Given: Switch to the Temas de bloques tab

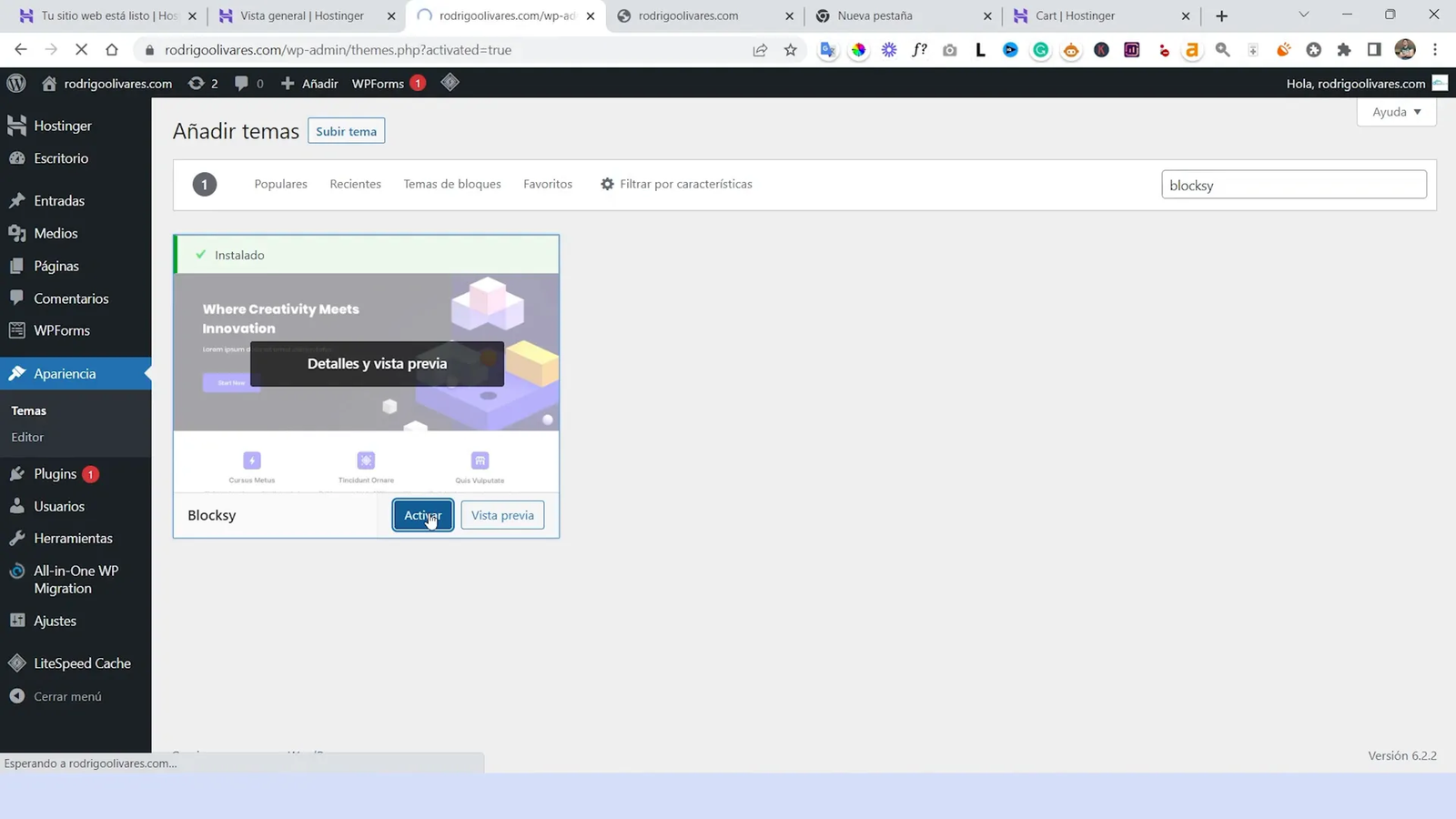Looking at the screenshot, I should pyautogui.click(x=452, y=184).
